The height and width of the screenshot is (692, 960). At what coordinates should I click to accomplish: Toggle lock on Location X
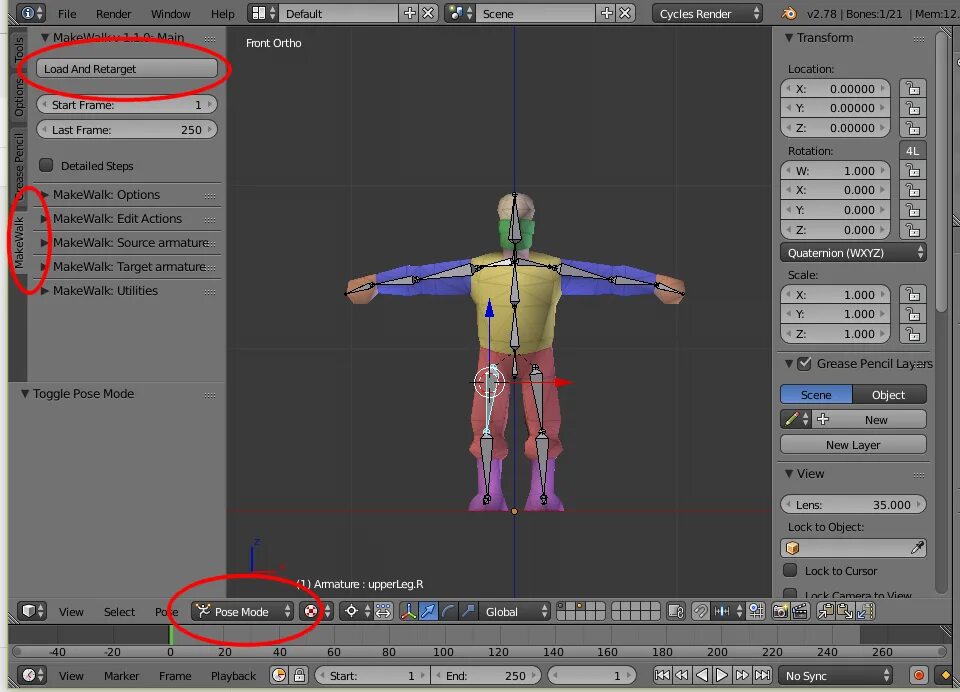pos(913,89)
